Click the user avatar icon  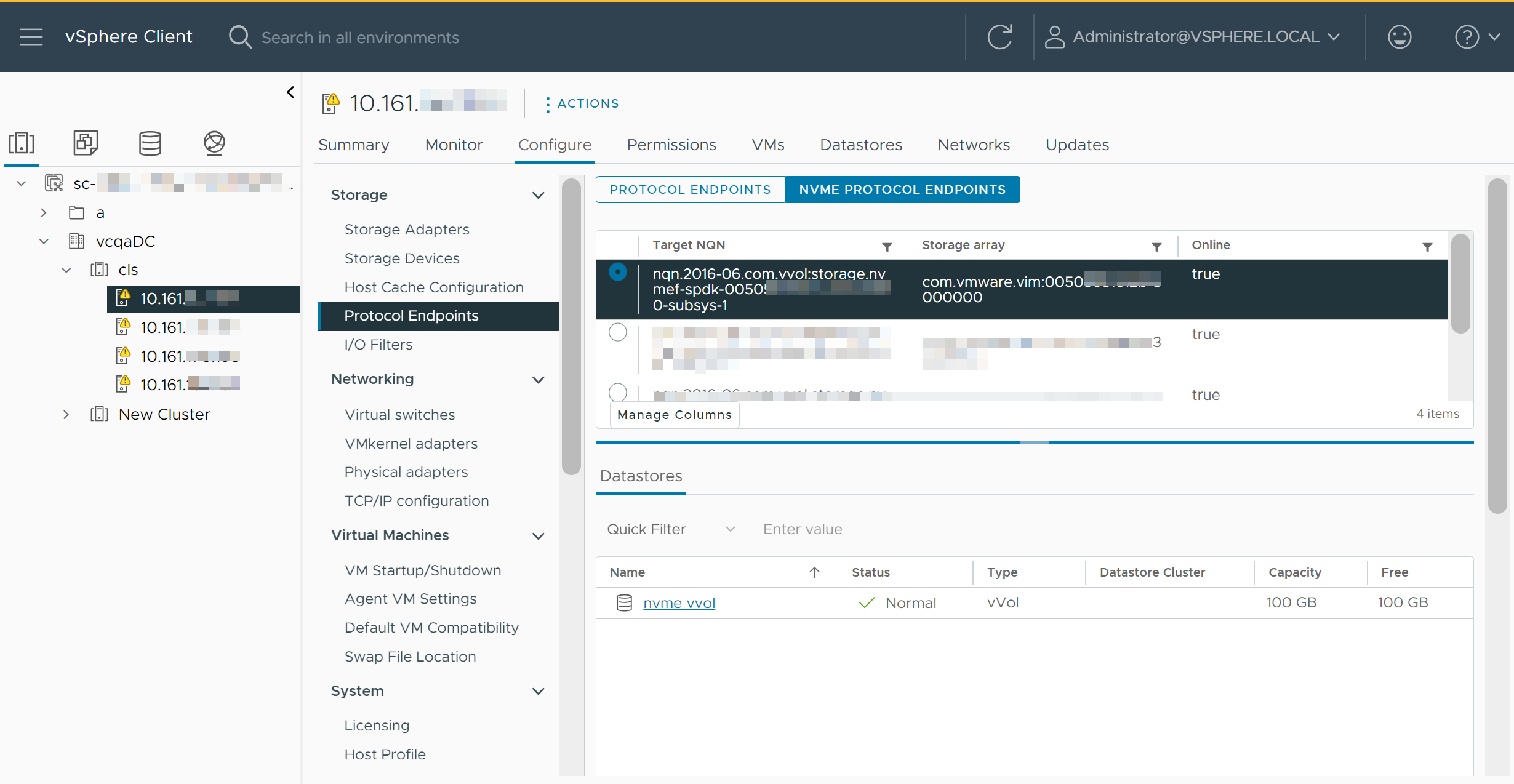click(x=1054, y=37)
